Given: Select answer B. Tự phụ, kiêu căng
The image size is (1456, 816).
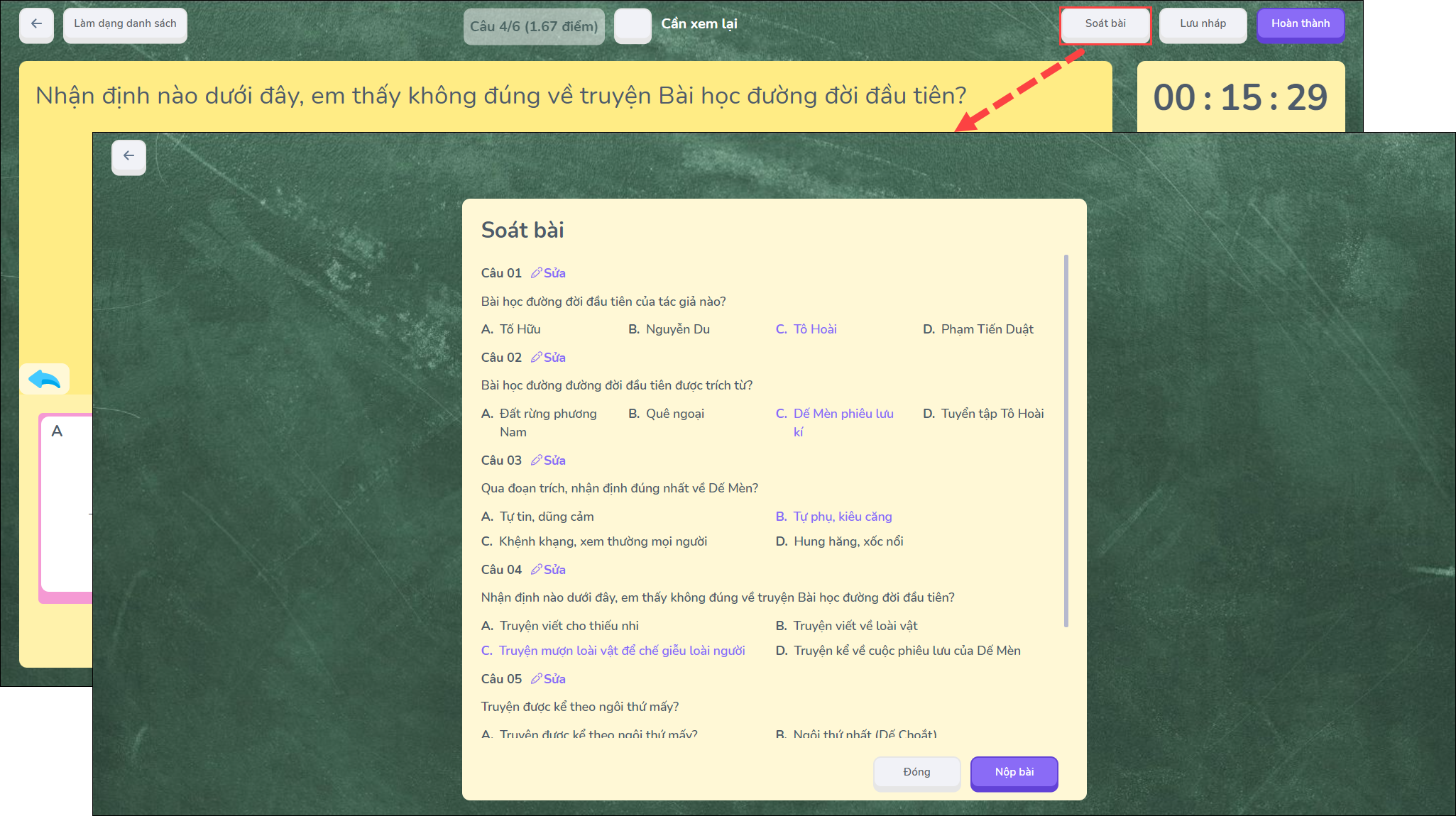Looking at the screenshot, I should (x=834, y=517).
